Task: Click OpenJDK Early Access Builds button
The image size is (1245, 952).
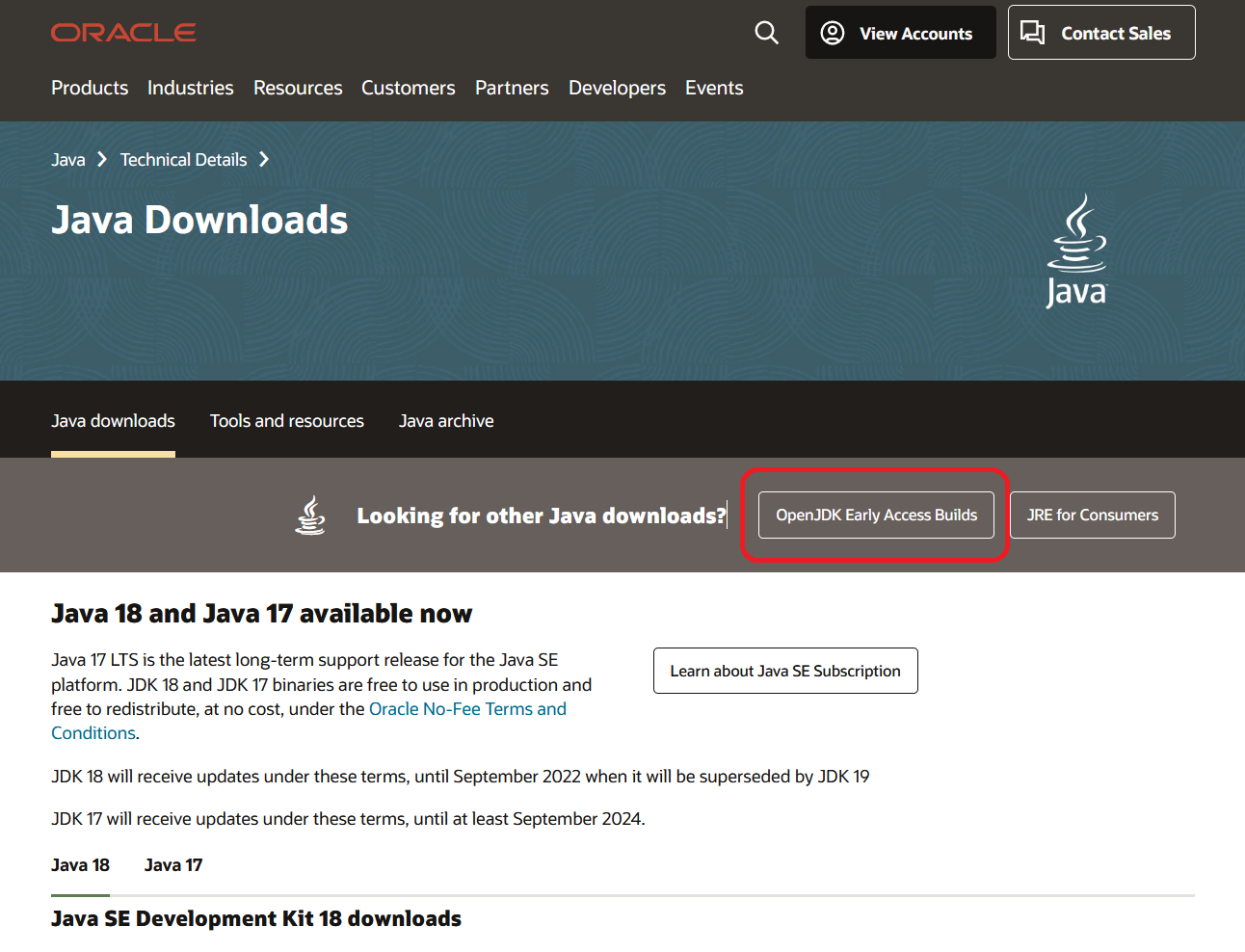Action: click(x=876, y=516)
